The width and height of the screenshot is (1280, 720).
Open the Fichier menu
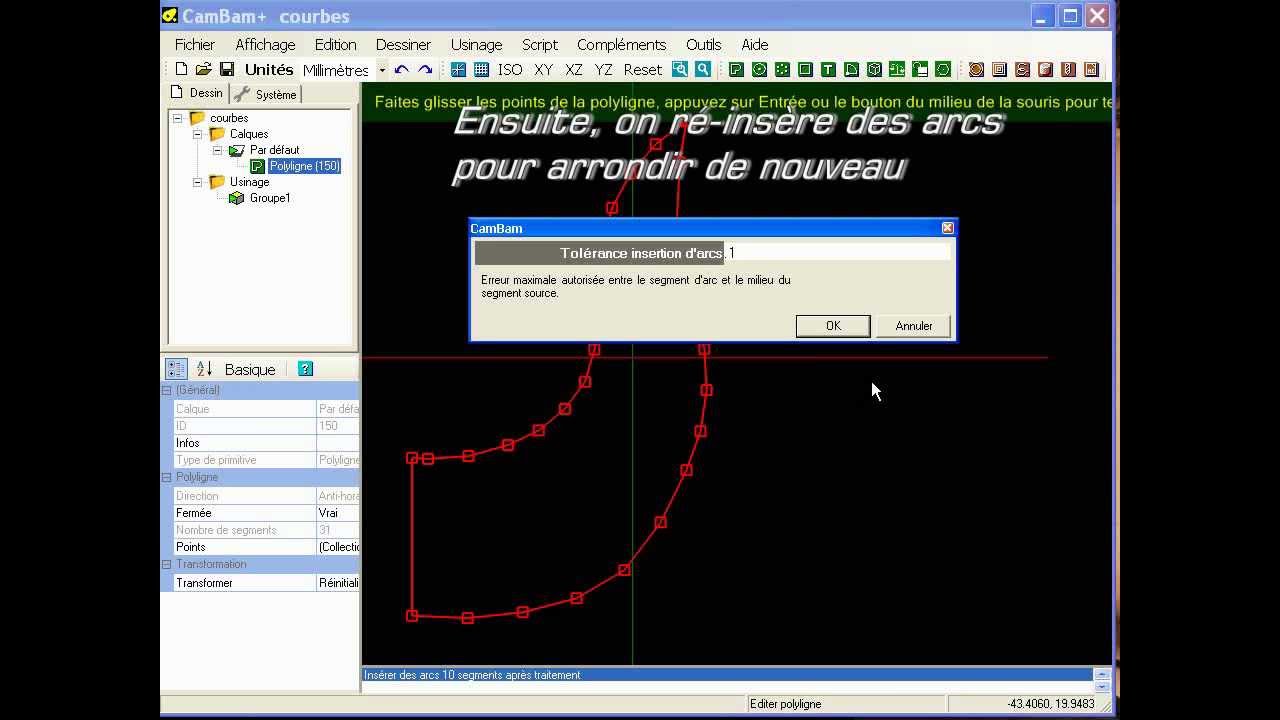click(x=195, y=44)
